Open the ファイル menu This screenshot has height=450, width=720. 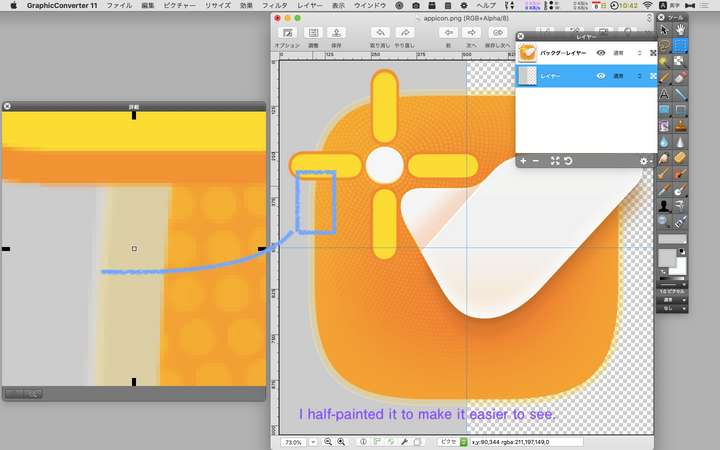(x=119, y=6)
